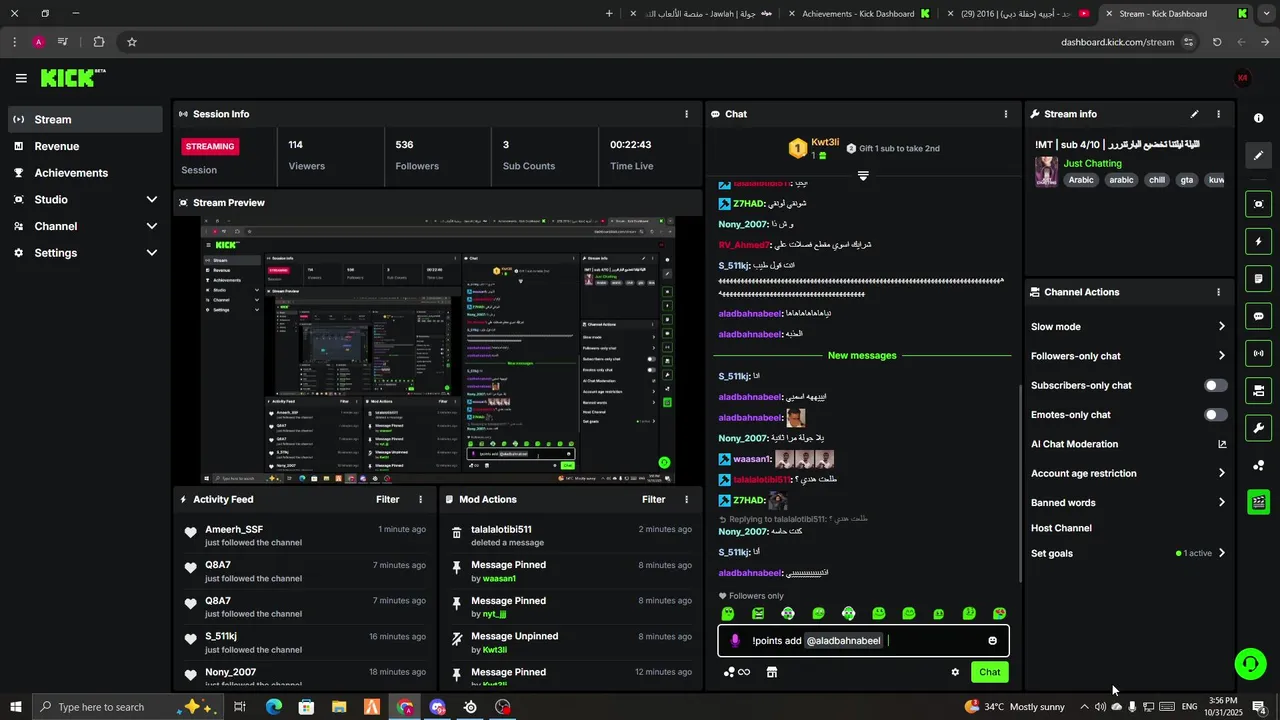Screen dimensions: 1280x720
Task: Click the purple microphone icon in chat input
Action: coord(735,641)
